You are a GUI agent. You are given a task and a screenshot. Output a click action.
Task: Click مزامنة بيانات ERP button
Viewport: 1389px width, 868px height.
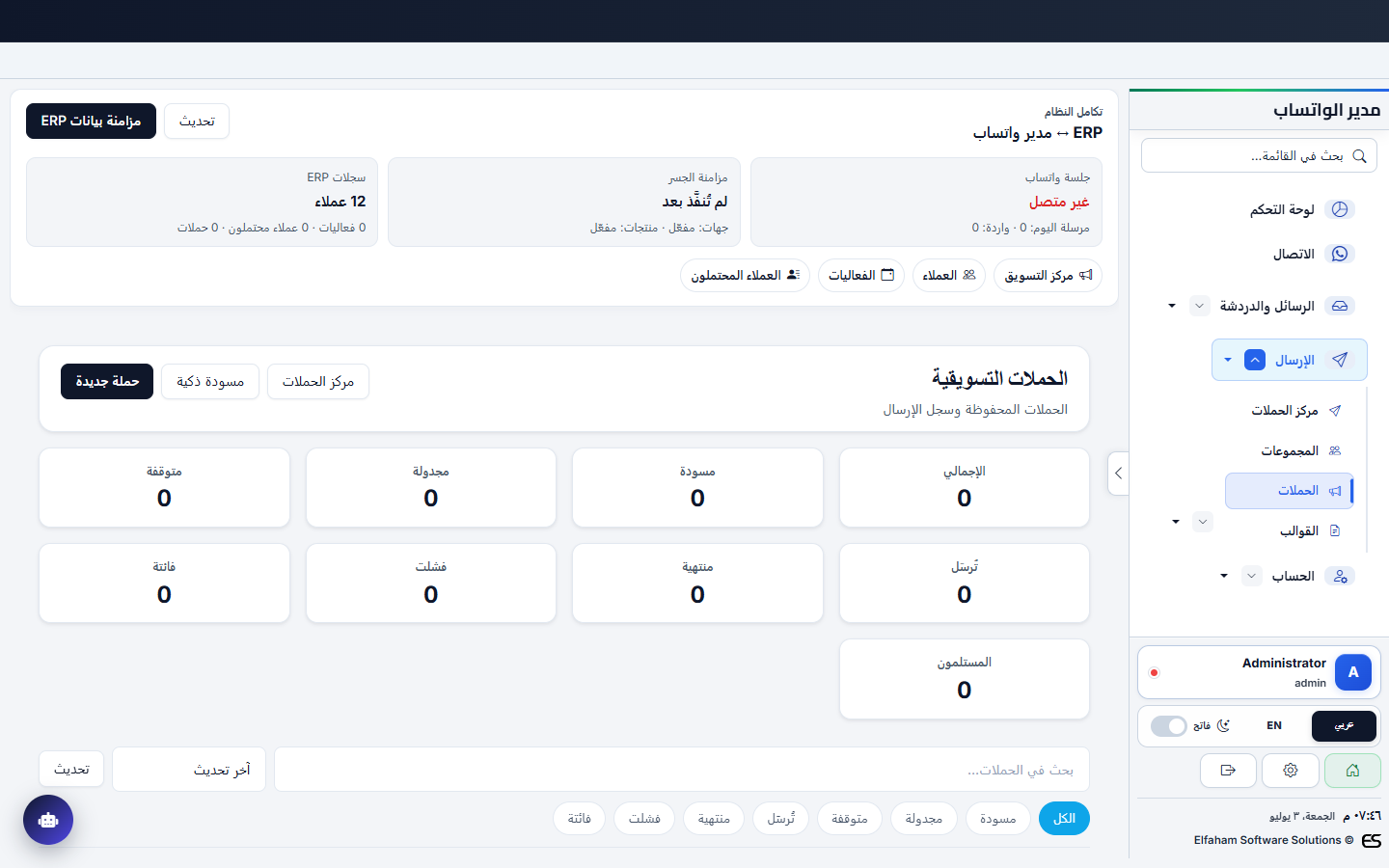pyautogui.click(x=91, y=122)
